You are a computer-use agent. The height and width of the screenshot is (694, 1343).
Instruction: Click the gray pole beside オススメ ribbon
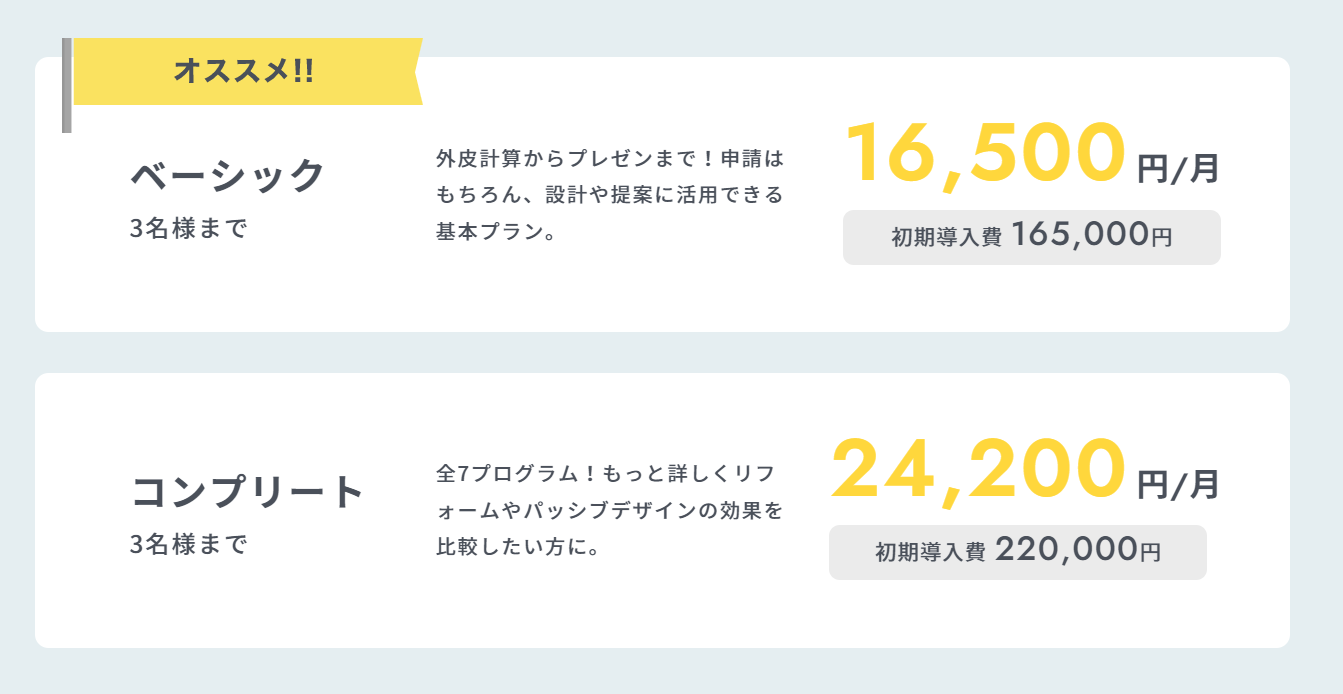(66, 86)
